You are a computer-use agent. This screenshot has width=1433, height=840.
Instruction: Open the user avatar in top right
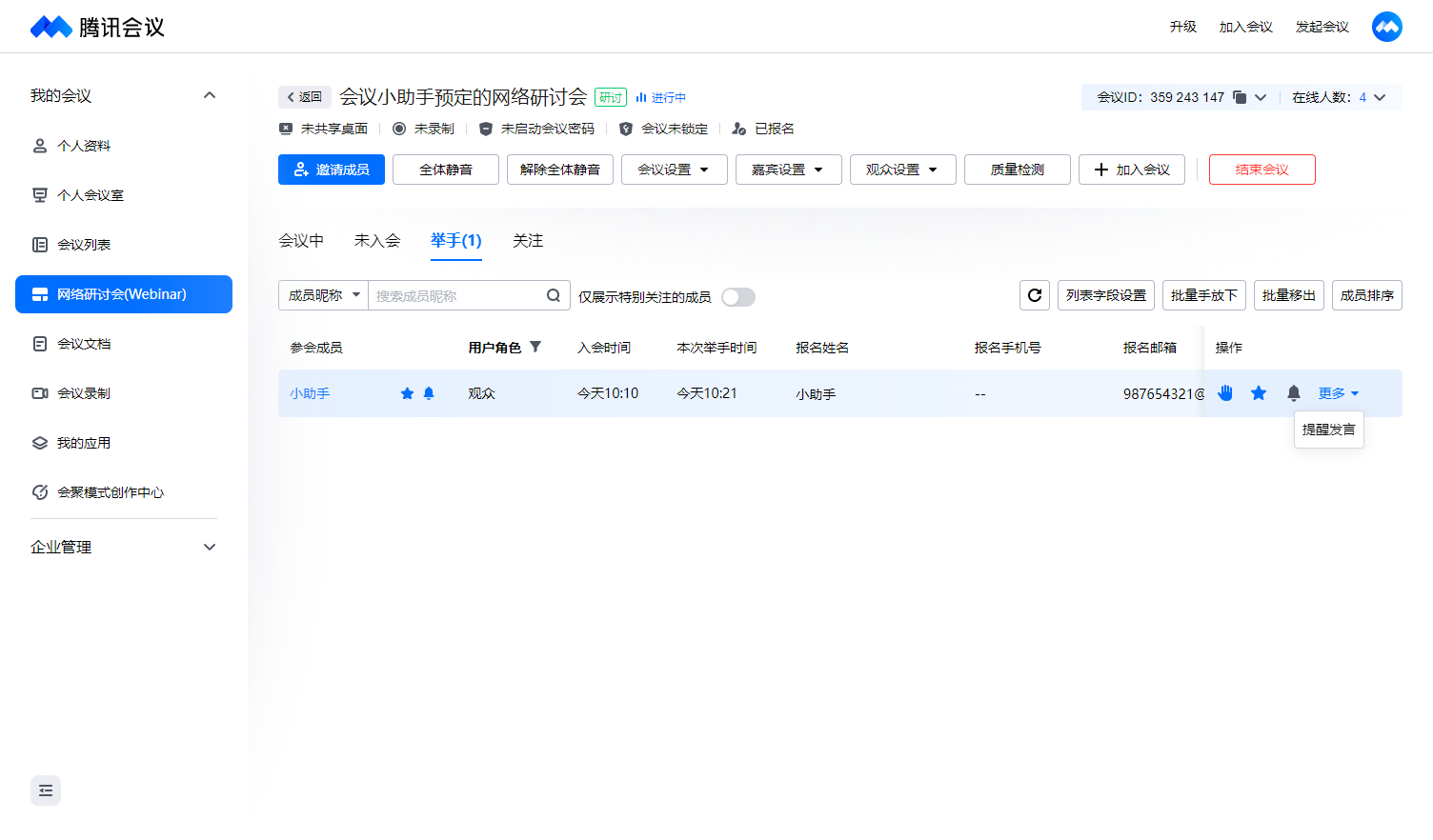pyautogui.click(x=1387, y=27)
